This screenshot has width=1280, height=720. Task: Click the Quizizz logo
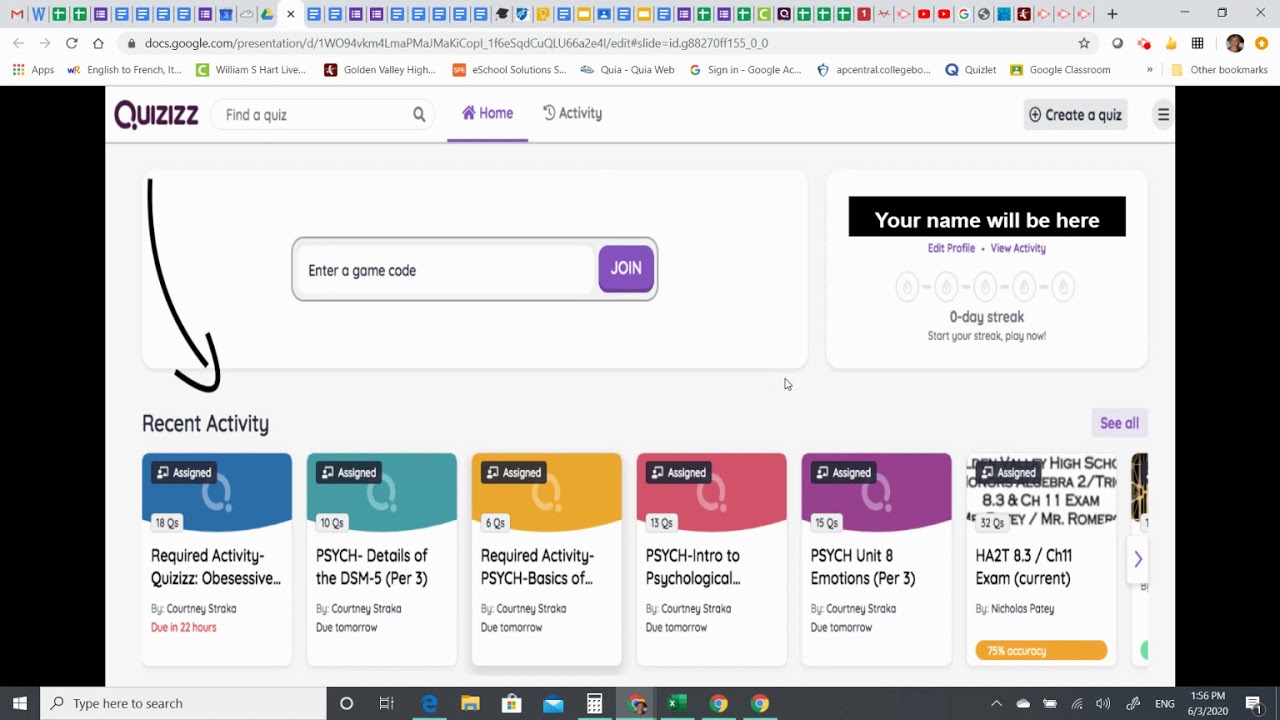[156, 115]
